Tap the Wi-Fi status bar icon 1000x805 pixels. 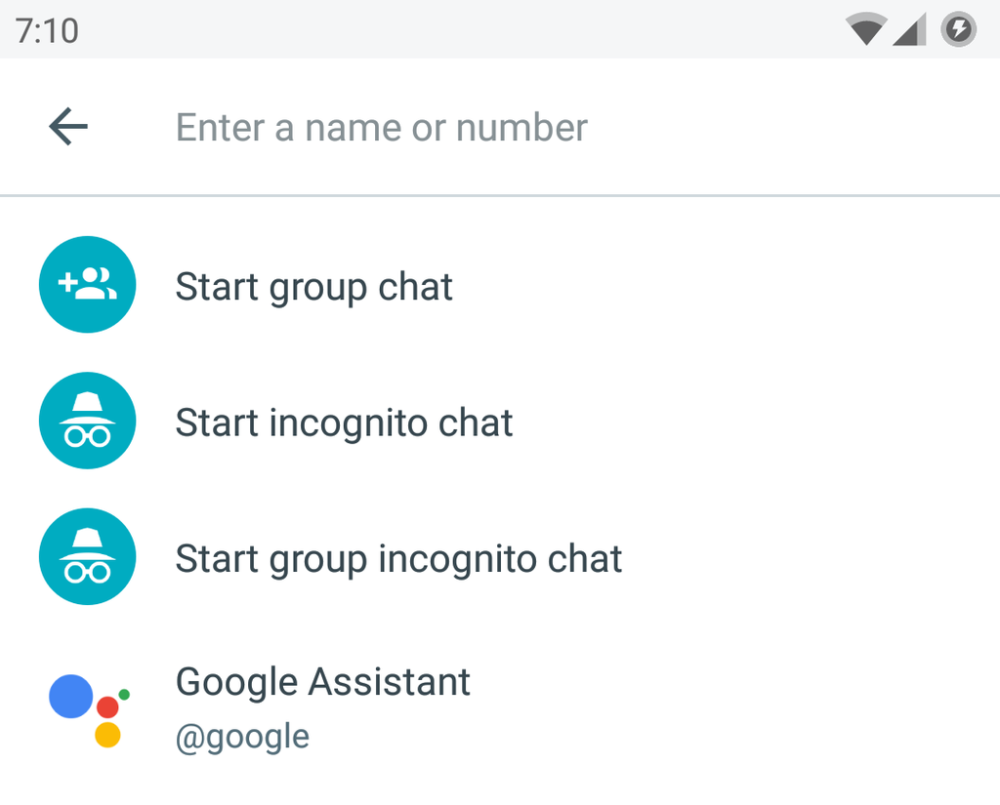pyautogui.click(x=865, y=30)
